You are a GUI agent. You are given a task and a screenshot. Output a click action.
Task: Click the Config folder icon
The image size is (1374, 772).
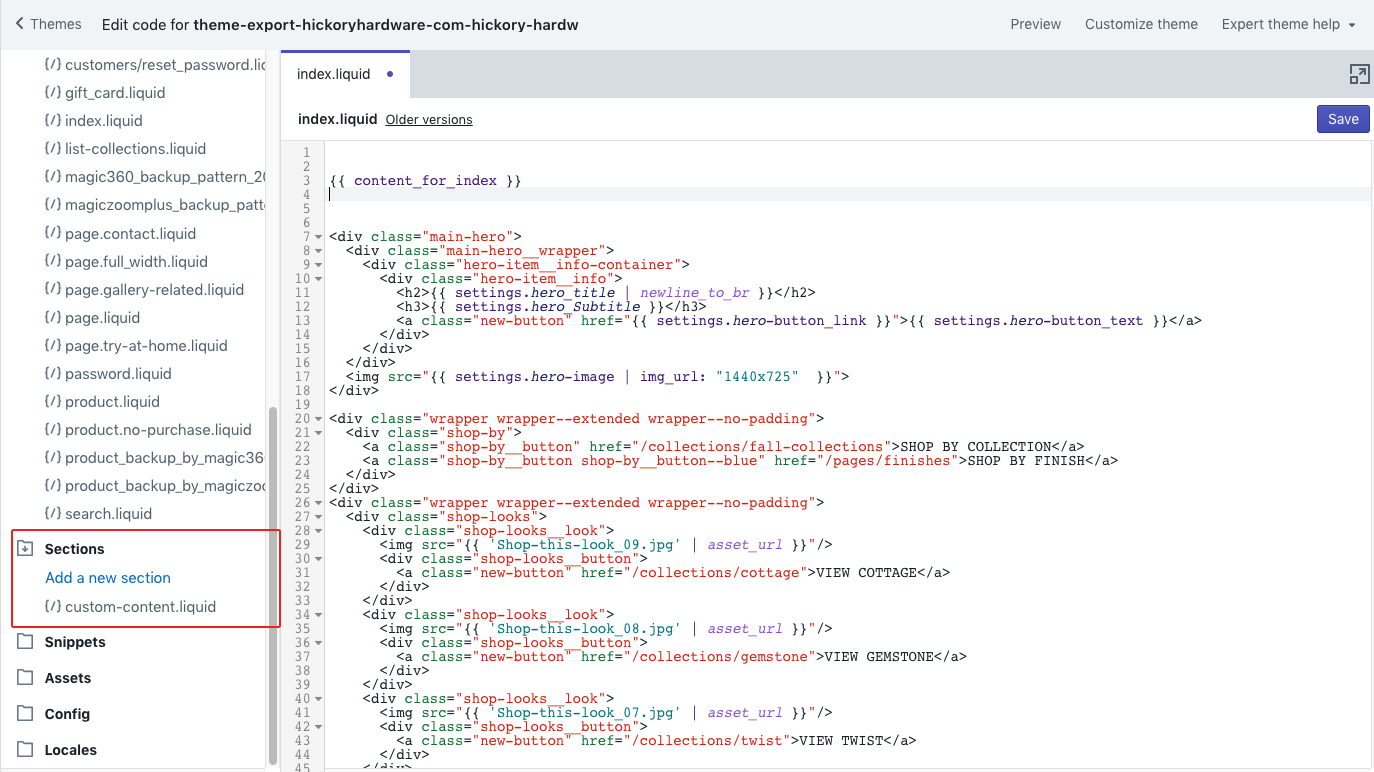click(x=25, y=713)
